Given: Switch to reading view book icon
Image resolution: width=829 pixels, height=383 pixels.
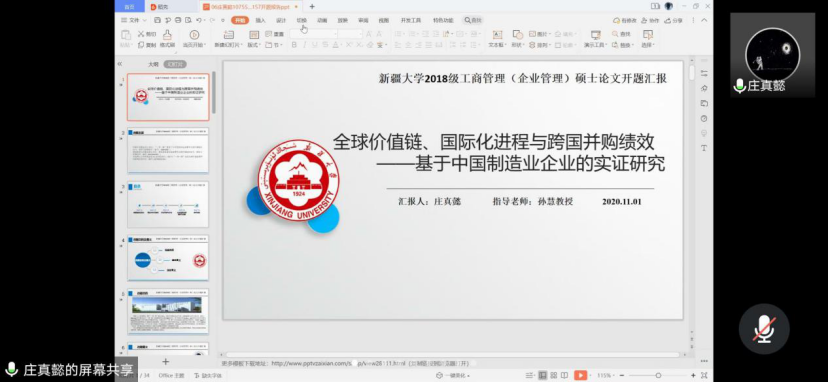Looking at the screenshot, I should [x=565, y=375].
